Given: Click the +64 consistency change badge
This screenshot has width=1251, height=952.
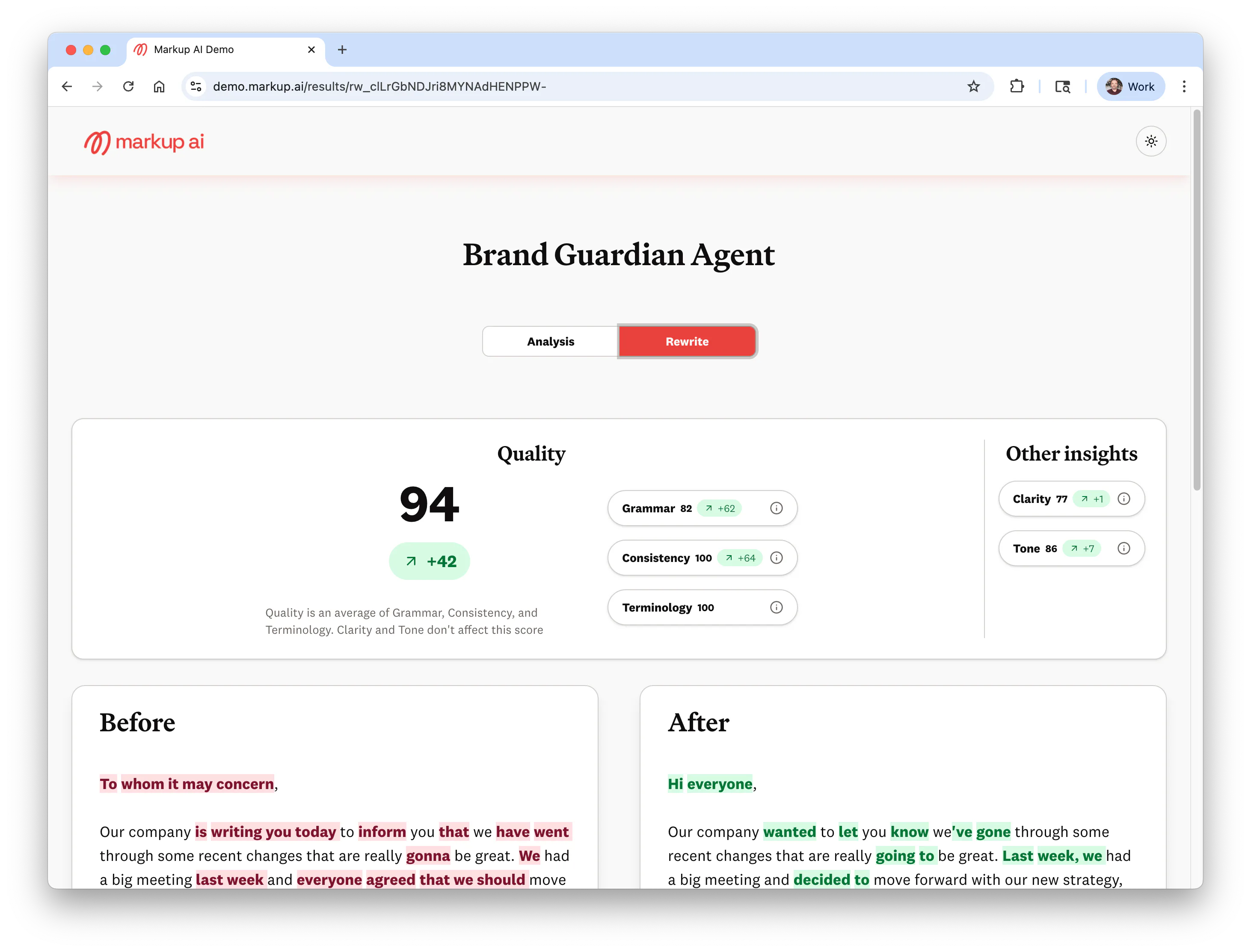Looking at the screenshot, I should pos(739,558).
